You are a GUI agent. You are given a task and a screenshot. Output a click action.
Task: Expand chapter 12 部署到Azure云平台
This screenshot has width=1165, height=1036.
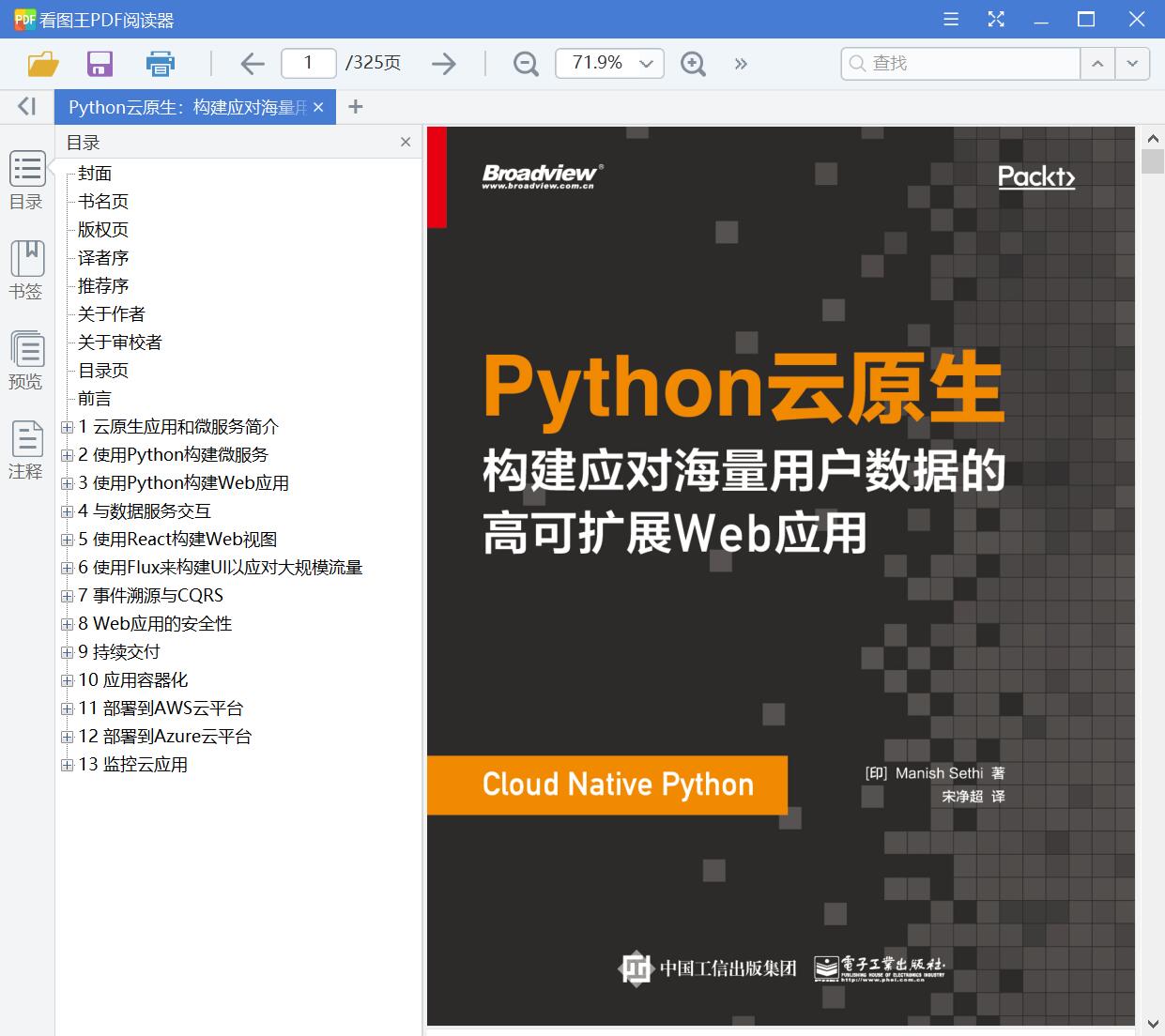click(67, 737)
